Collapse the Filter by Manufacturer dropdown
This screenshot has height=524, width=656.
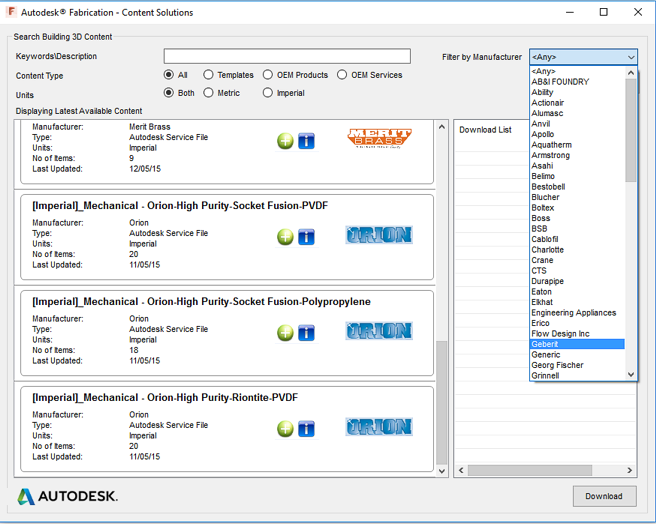pos(630,57)
